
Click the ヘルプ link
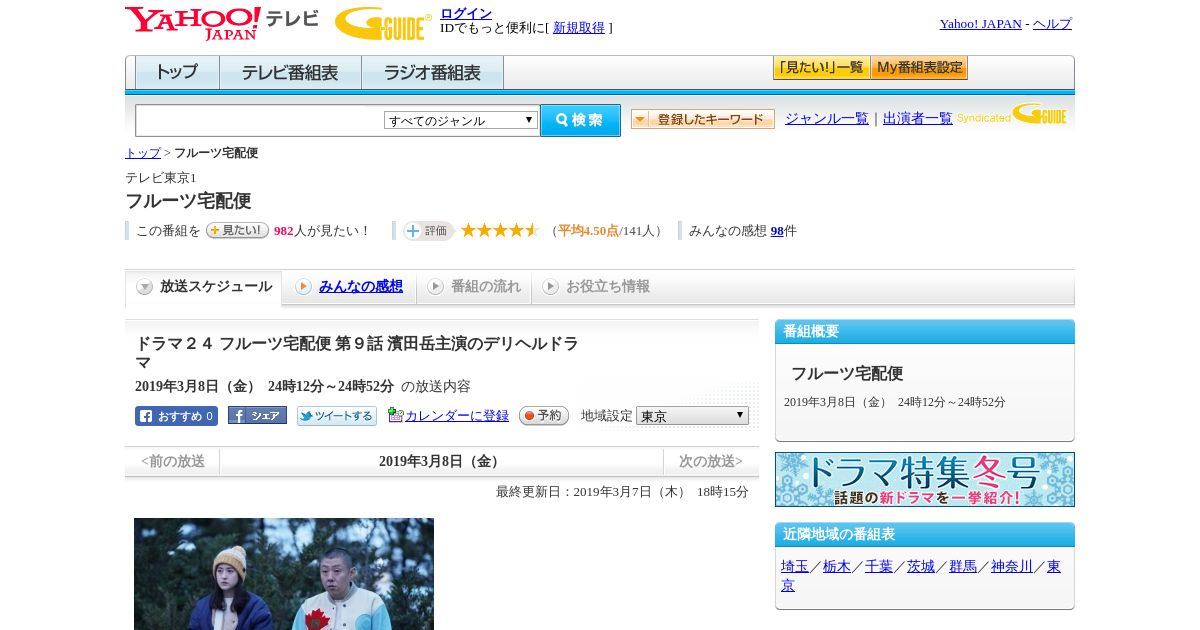1052,24
